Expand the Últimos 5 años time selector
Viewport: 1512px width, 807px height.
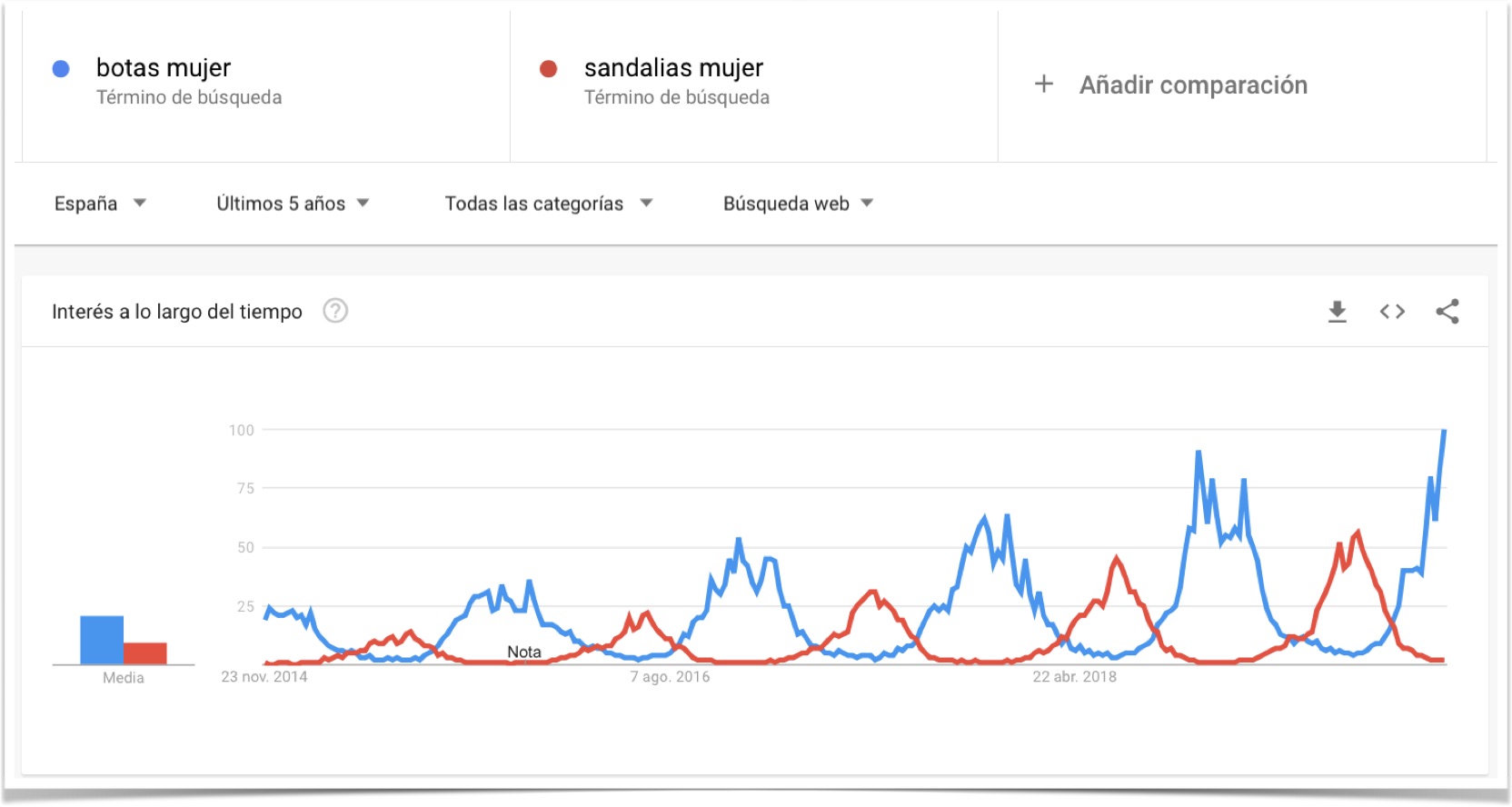point(289,204)
